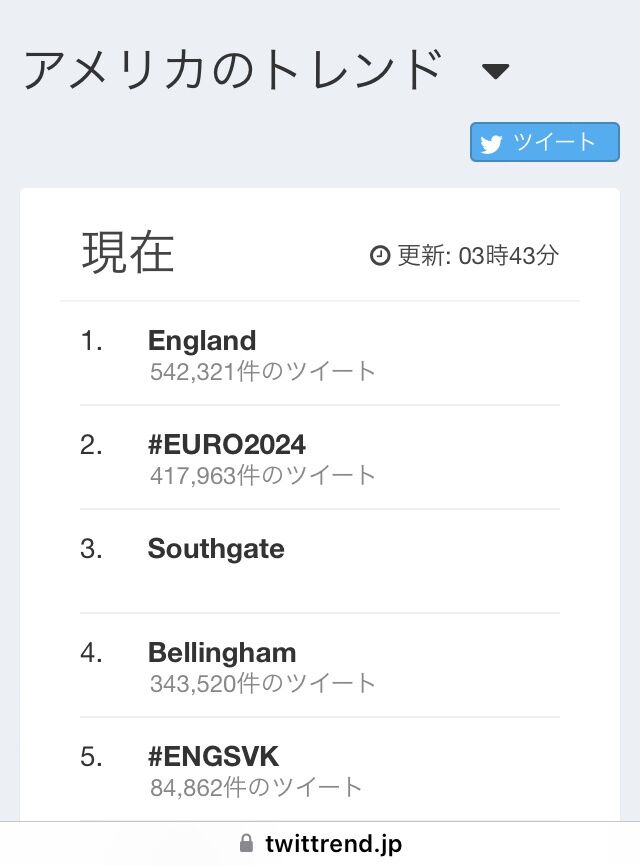The height and width of the screenshot is (866, 640).
Task: Click 84,862件のツイート count under #ENGSVK
Action: click(256, 788)
